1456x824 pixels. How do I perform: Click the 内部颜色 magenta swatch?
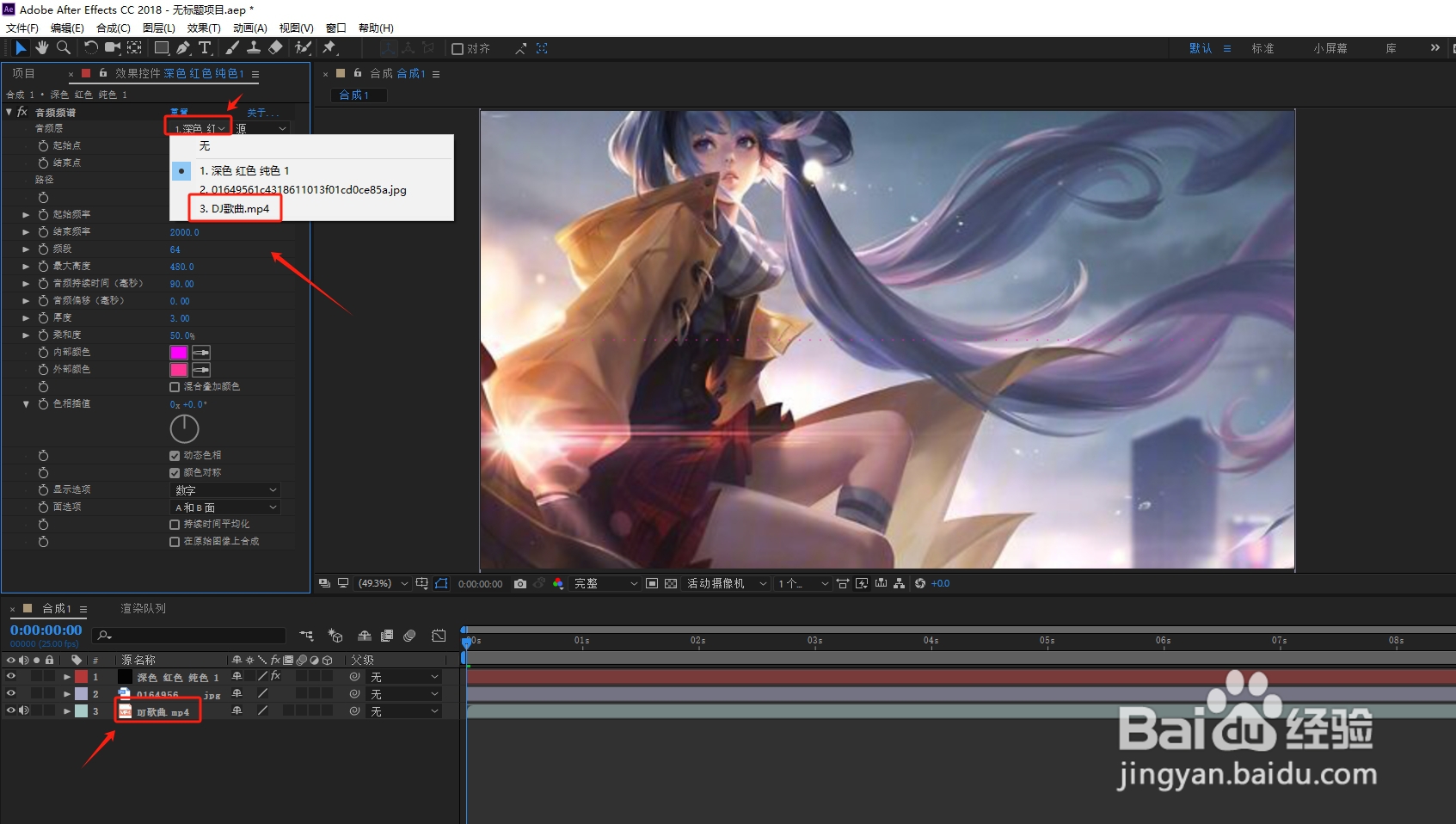click(179, 353)
